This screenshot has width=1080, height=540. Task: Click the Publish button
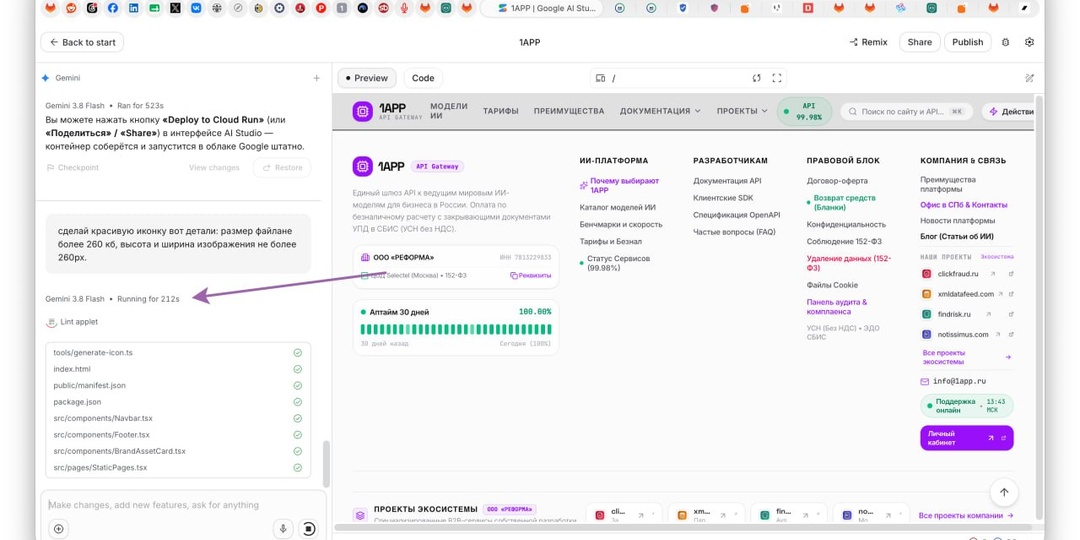click(x=968, y=42)
